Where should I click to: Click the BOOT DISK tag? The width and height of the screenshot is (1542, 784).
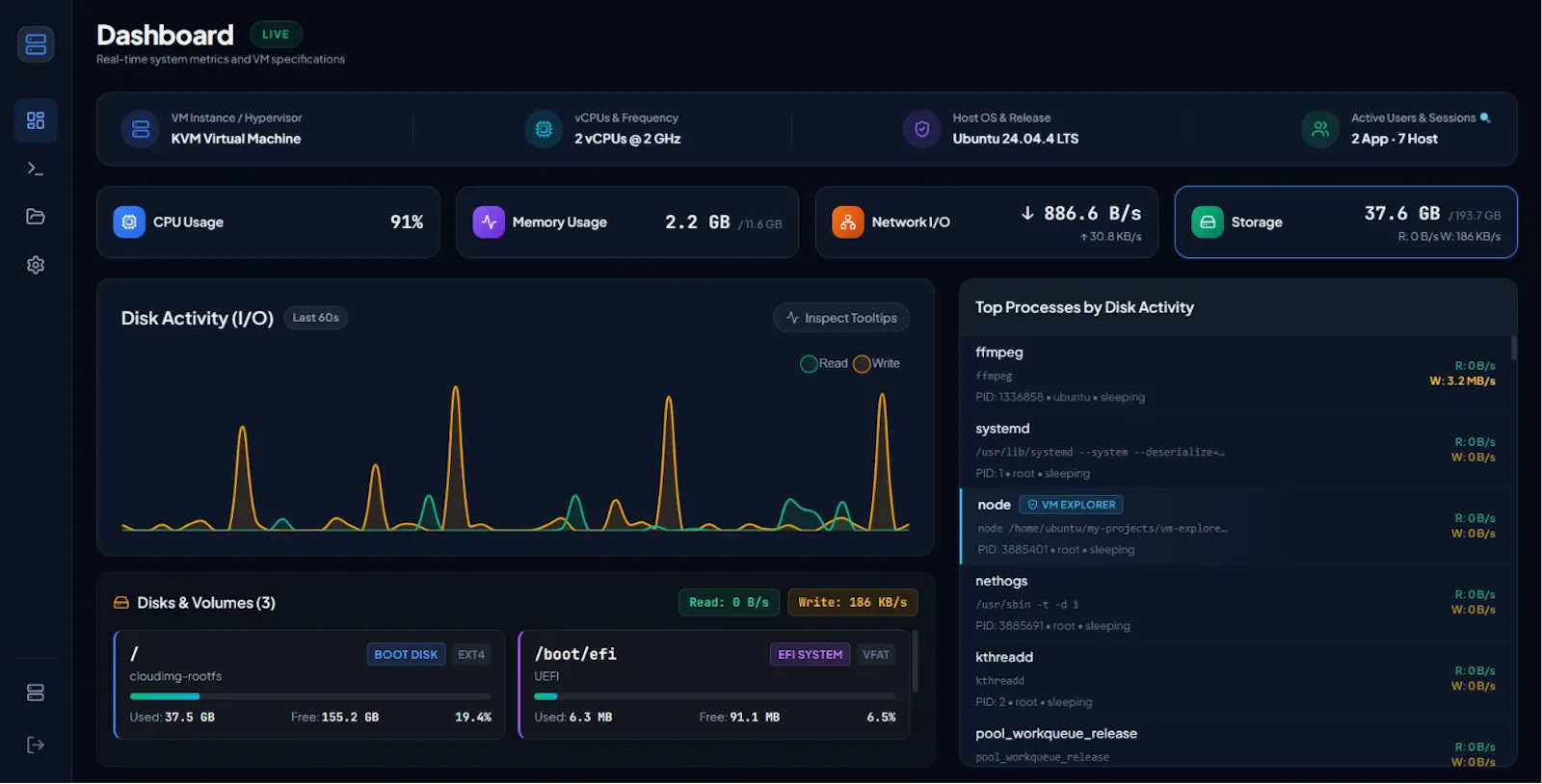[x=406, y=655]
